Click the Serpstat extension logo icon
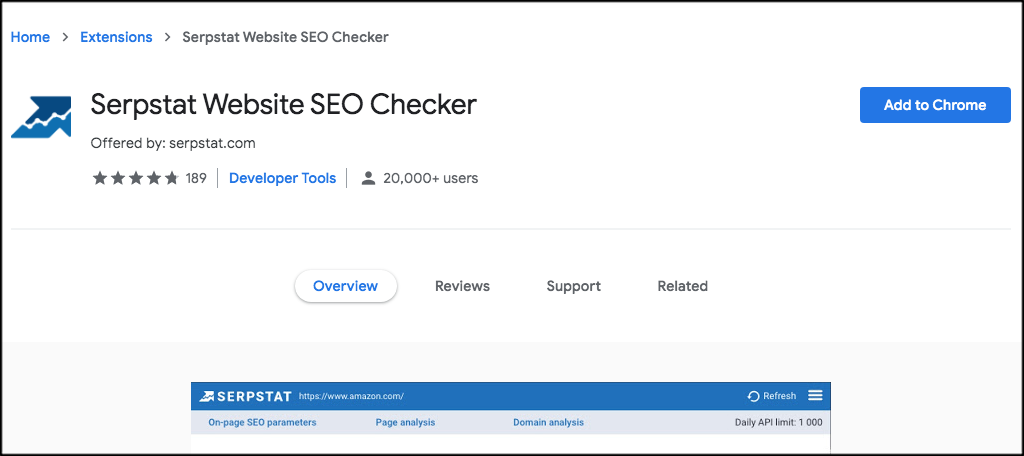Screen dimensions: 1024x456 40,118
